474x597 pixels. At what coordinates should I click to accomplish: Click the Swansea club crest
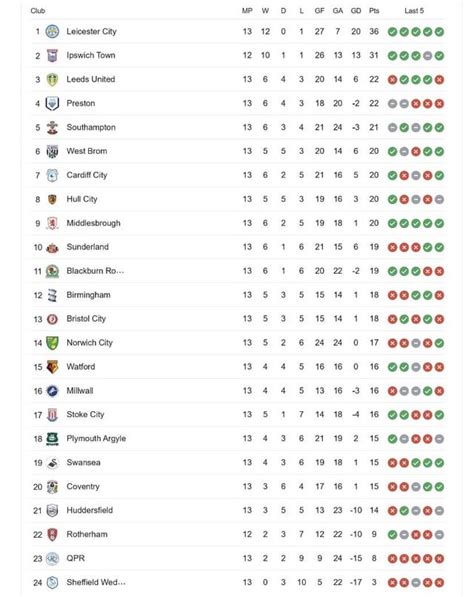pos(52,463)
